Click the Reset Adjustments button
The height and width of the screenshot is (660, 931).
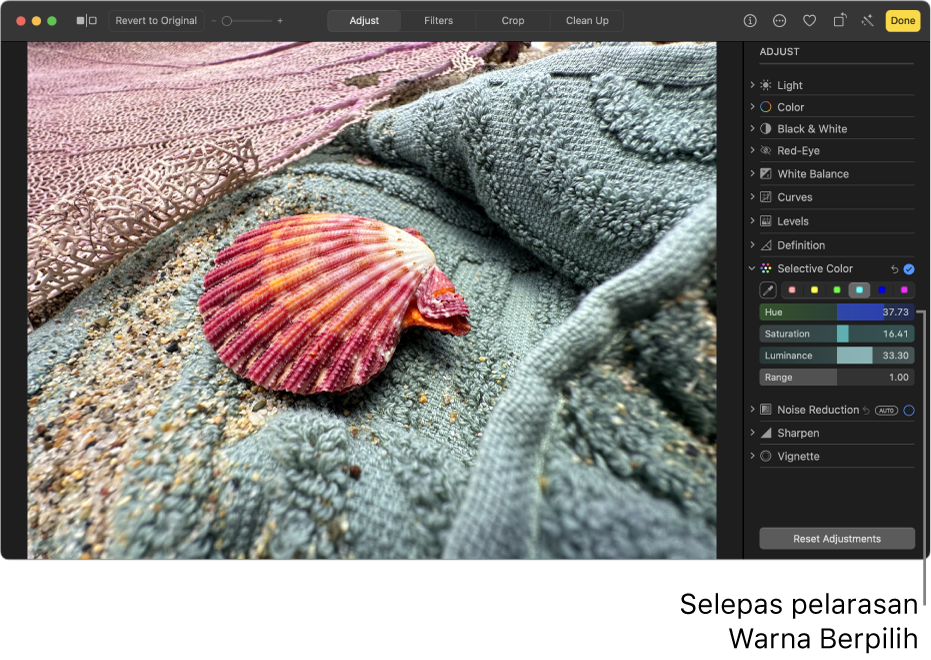837,539
